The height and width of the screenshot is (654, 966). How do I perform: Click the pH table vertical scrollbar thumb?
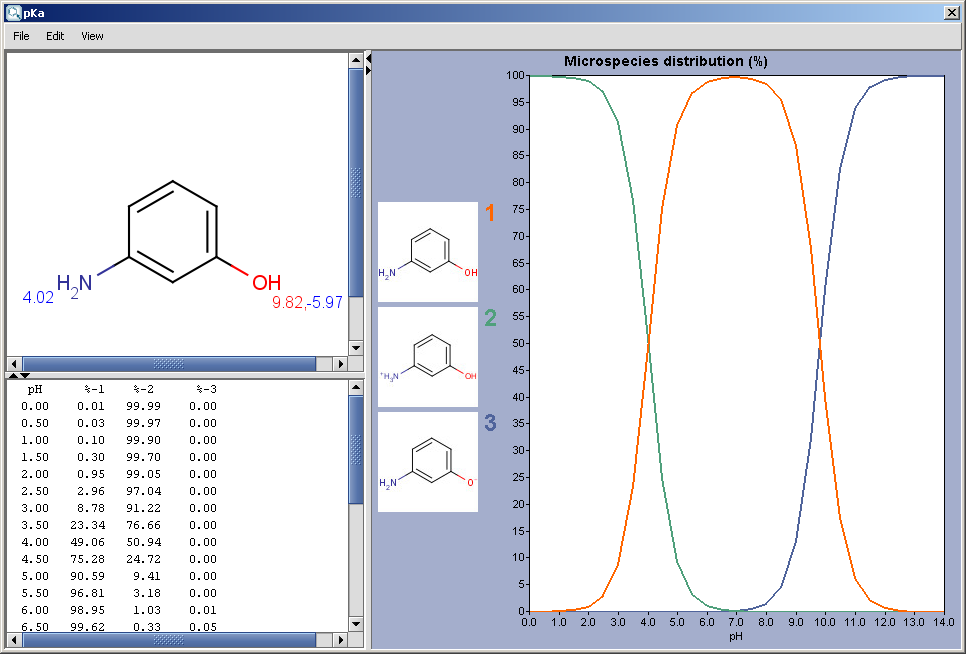tap(356, 450)
